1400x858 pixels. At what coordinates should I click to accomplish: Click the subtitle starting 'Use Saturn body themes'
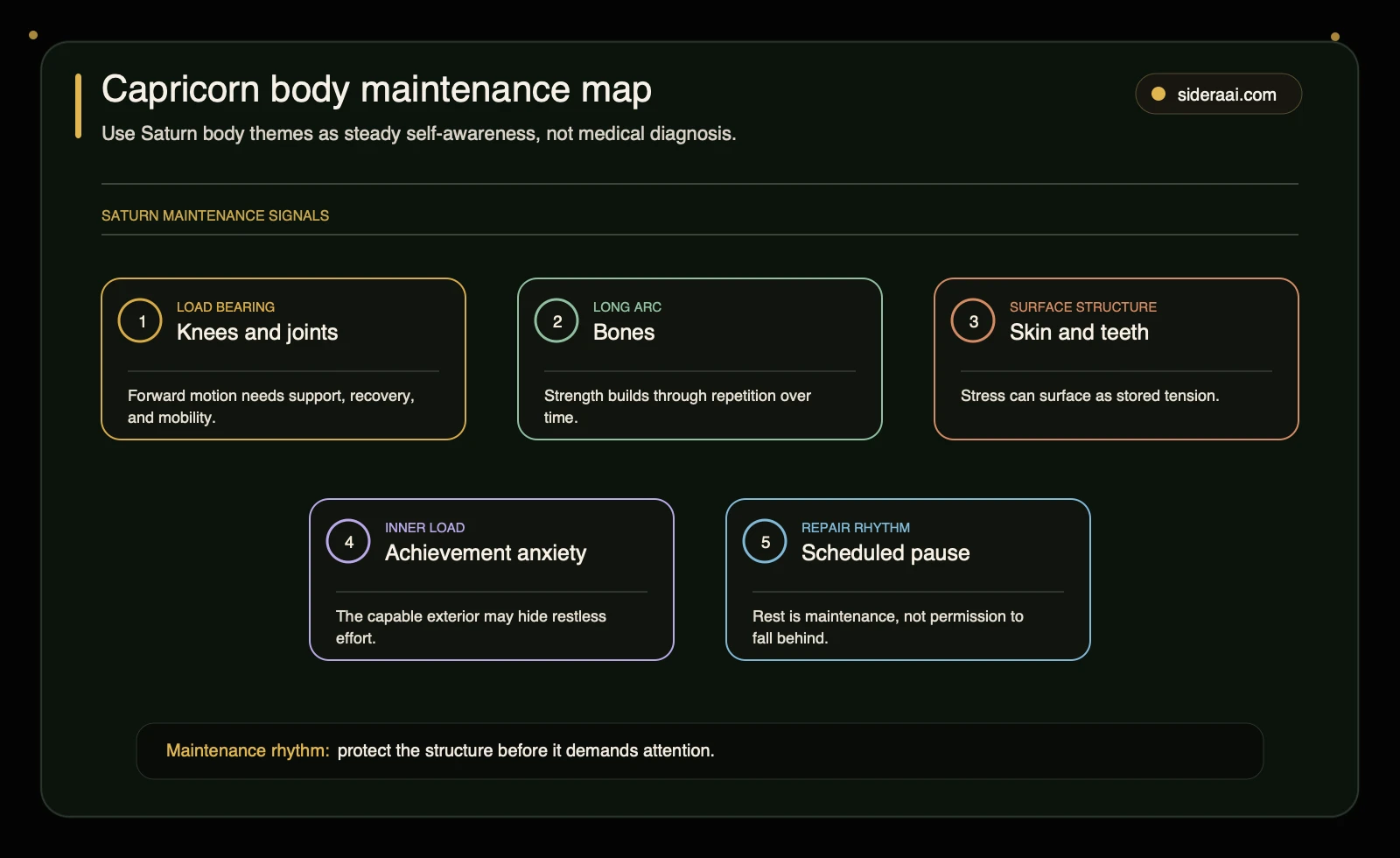click(x=418, y=133)
